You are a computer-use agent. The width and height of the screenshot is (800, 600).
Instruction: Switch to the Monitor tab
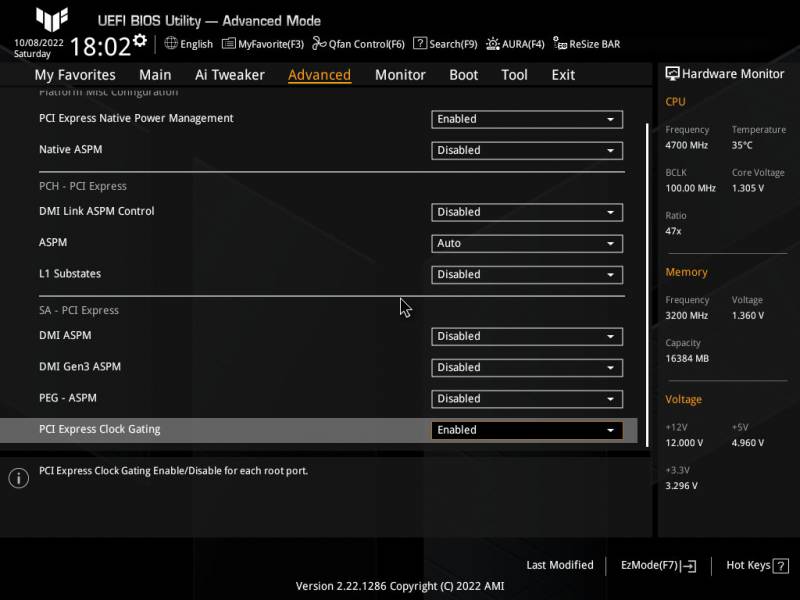coord(400,75)
